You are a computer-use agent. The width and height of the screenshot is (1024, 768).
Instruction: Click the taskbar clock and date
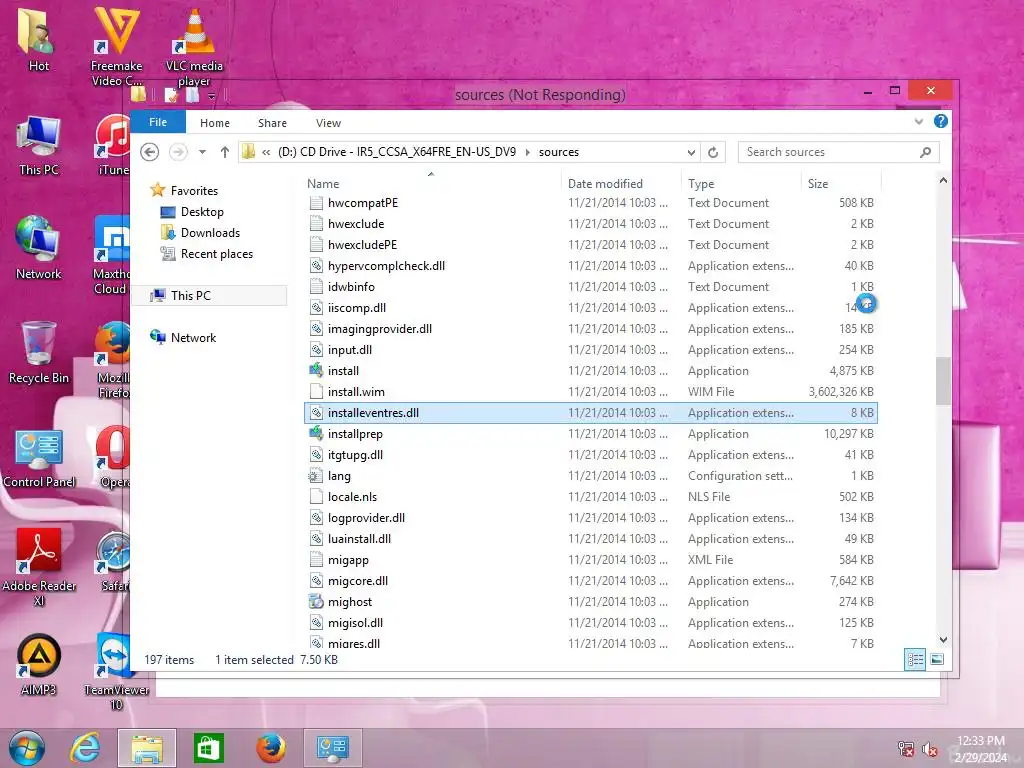pos(980,749)
